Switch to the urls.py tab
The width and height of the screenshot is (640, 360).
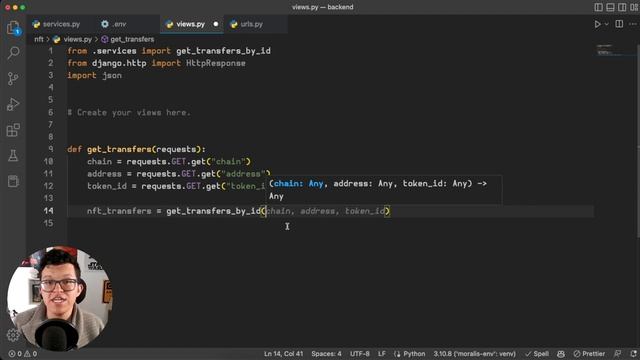point(251,24)
